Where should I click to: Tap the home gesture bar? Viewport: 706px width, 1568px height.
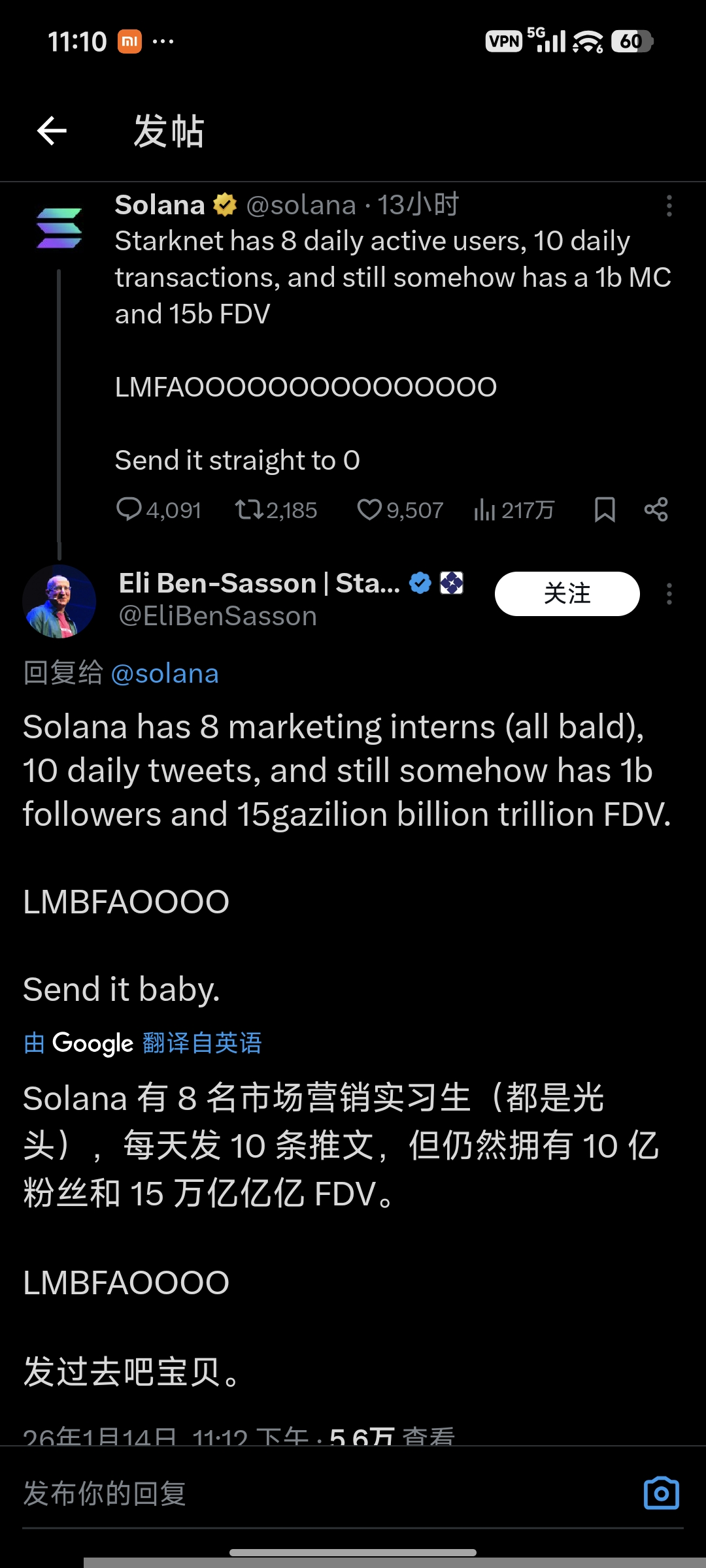point(353,1553)
